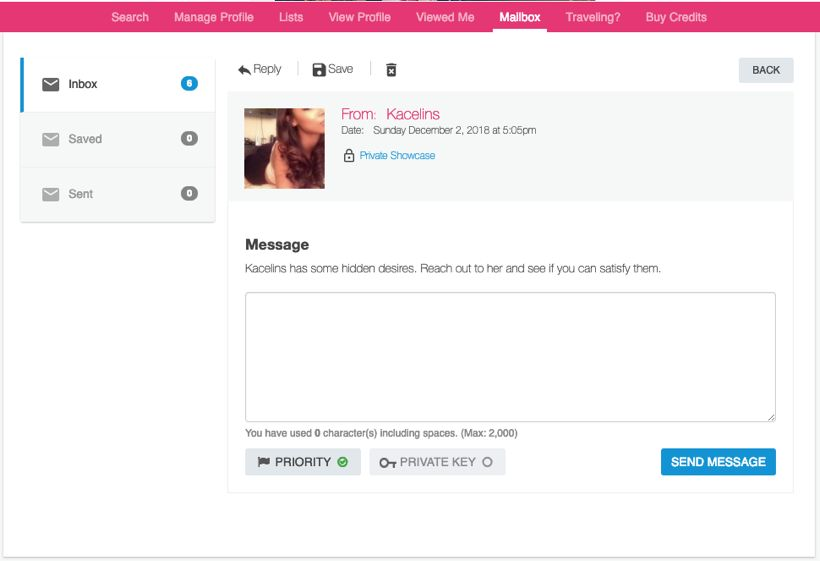Focus the message text area

(x=510, y=357)
